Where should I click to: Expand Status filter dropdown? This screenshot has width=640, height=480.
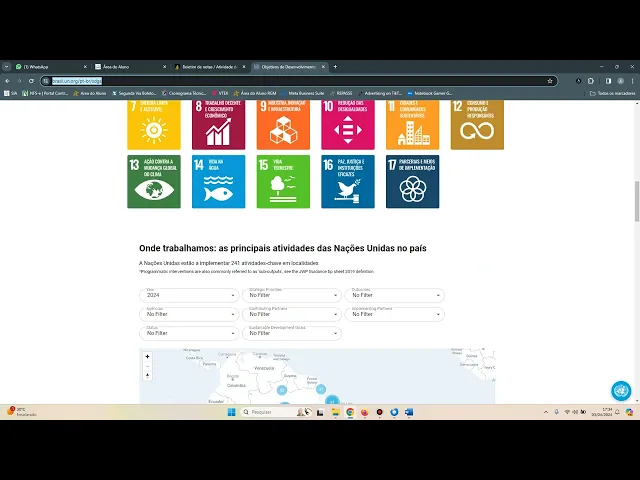pyautogui.click(x=189, y=333)
